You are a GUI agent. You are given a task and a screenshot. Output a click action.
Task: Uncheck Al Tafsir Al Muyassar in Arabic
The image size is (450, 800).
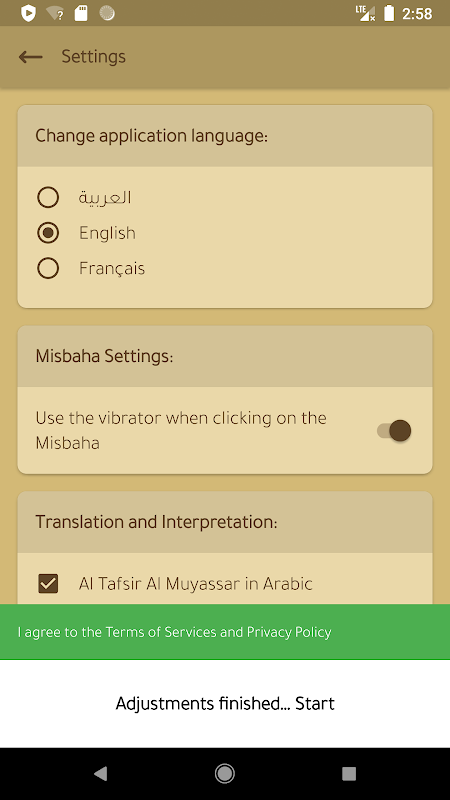click(x=48, y=584)
